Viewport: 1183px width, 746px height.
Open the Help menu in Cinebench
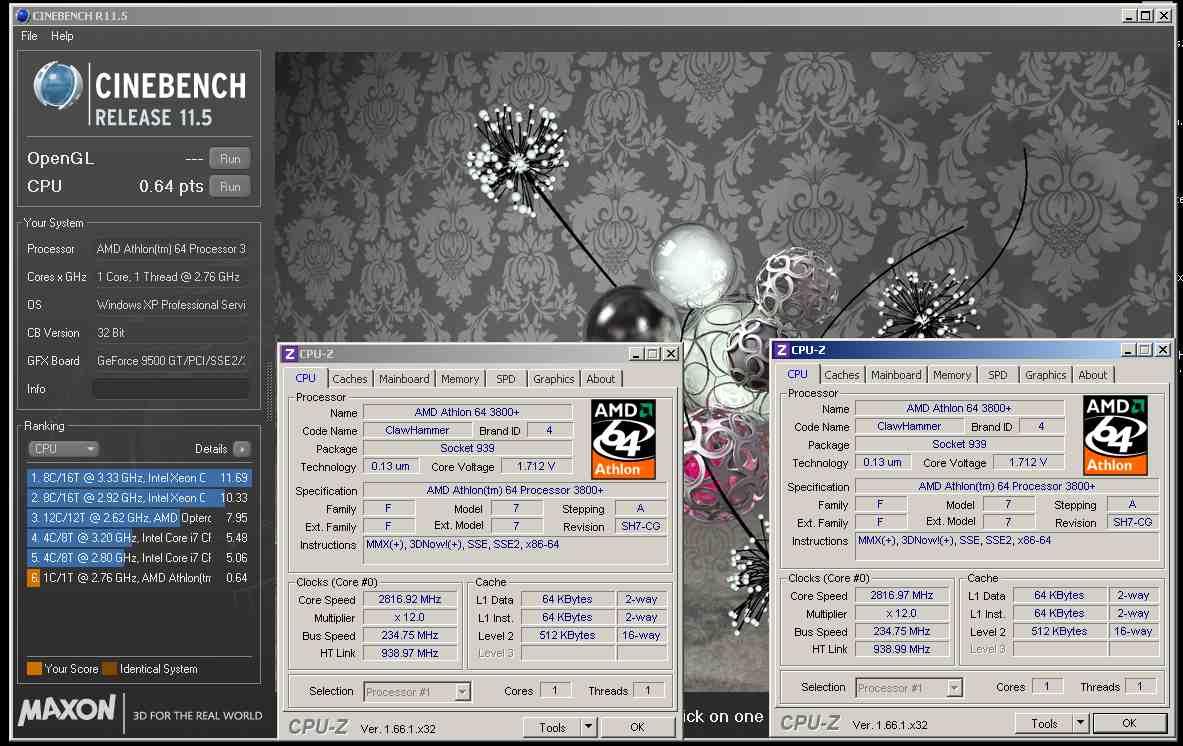(x=62, y=35)
